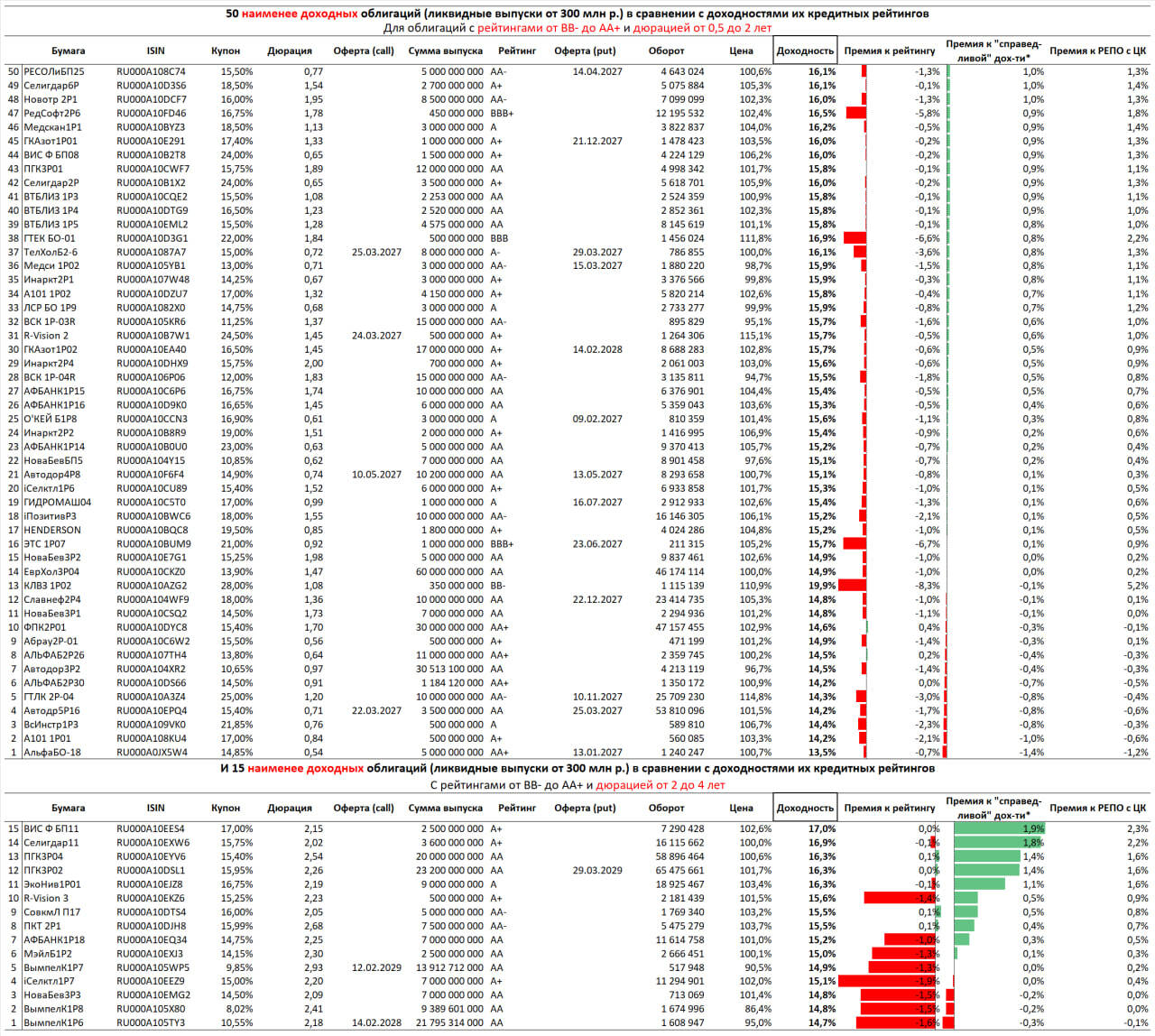The image size is (1155, 1036).
Task: Click the red bar for КЛВЗ 1Р02 premium
Action: 852,586
